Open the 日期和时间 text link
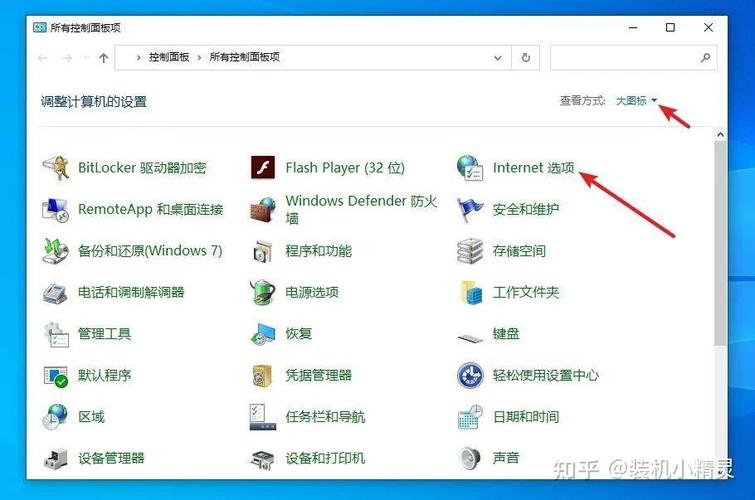The height and width of the screenshot is (500, 755). coord(526,417)
